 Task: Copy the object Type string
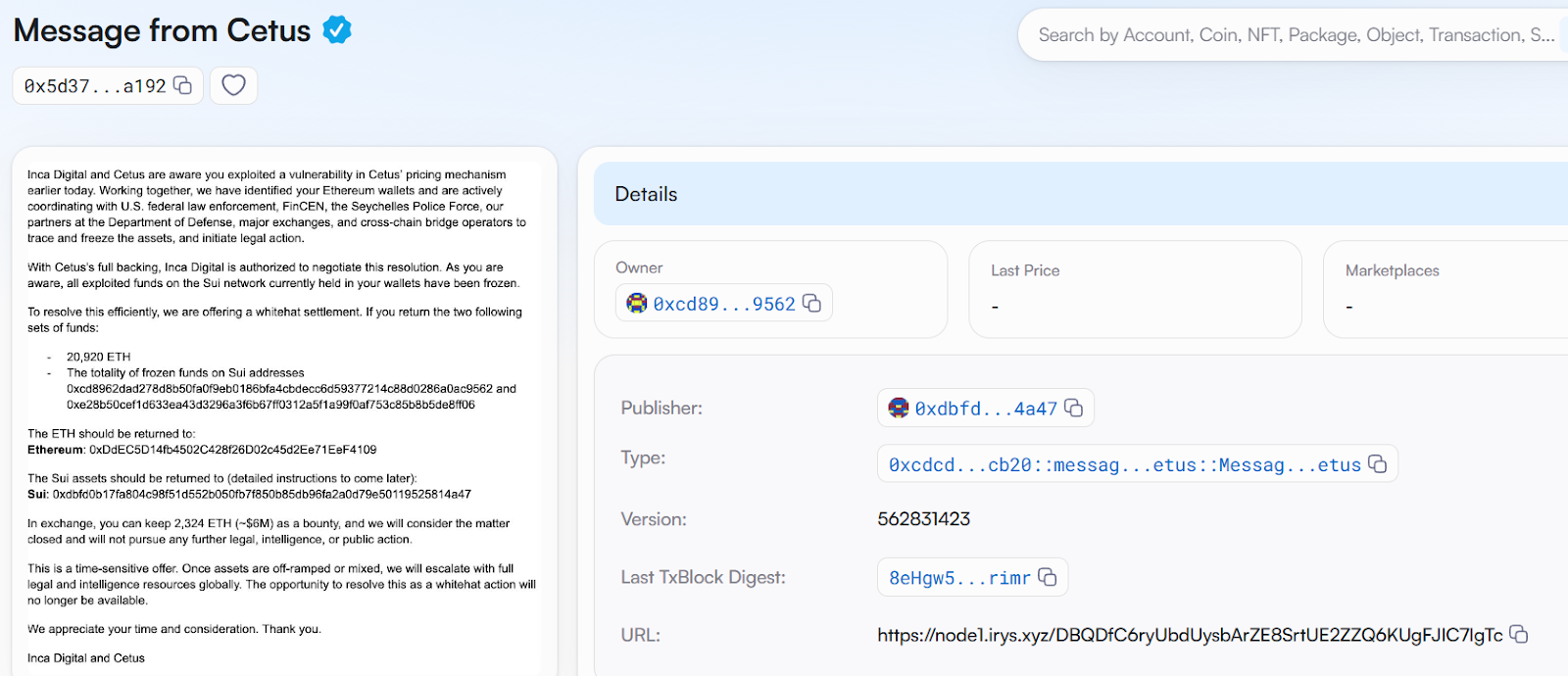coord(1378,463)
